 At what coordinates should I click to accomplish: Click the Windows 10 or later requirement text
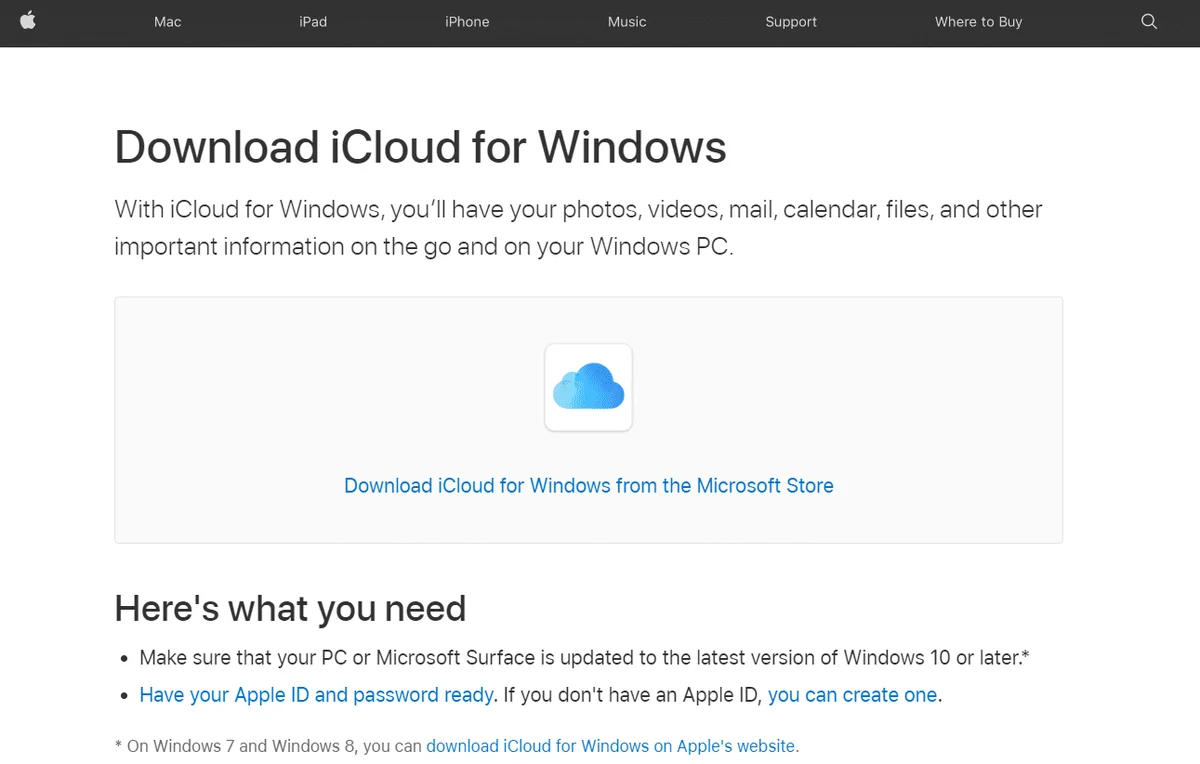click(x=585, y=658)
